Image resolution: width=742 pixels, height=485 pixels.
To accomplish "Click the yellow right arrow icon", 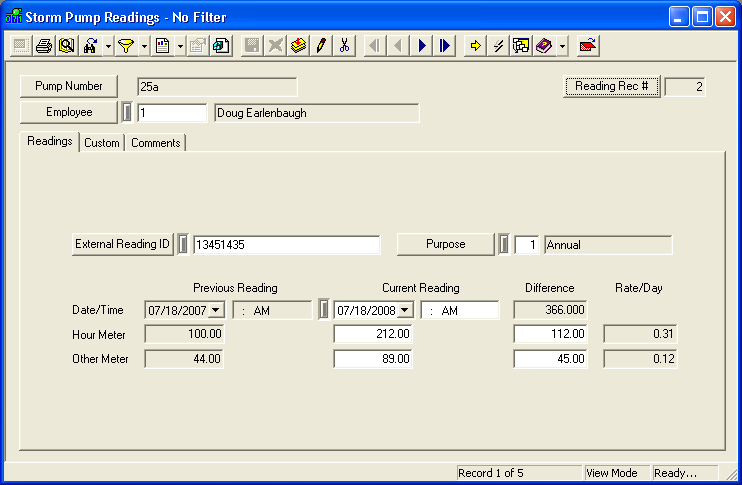I will 475,46.
